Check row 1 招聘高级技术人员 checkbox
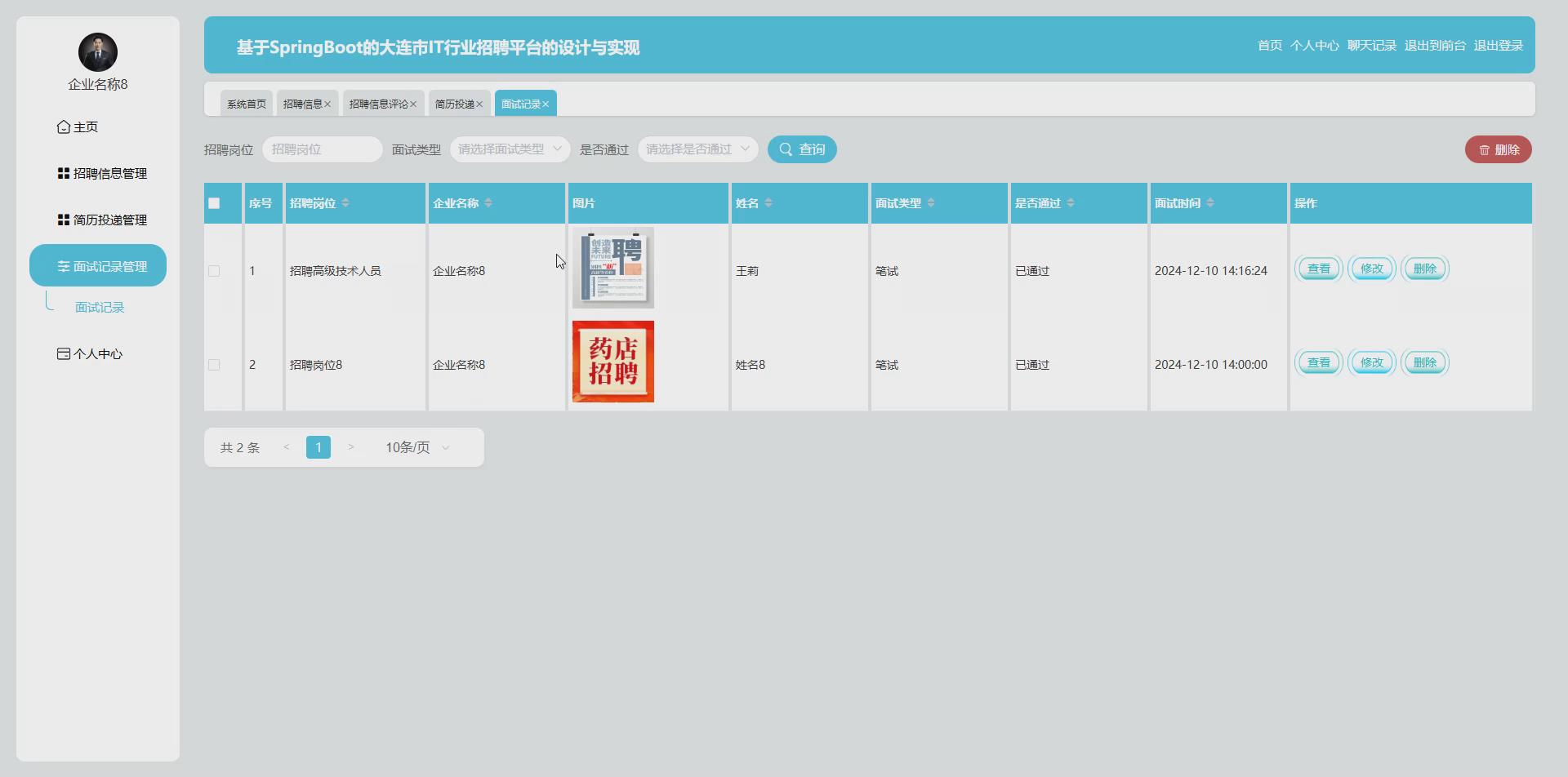 (x=214, y=271)
